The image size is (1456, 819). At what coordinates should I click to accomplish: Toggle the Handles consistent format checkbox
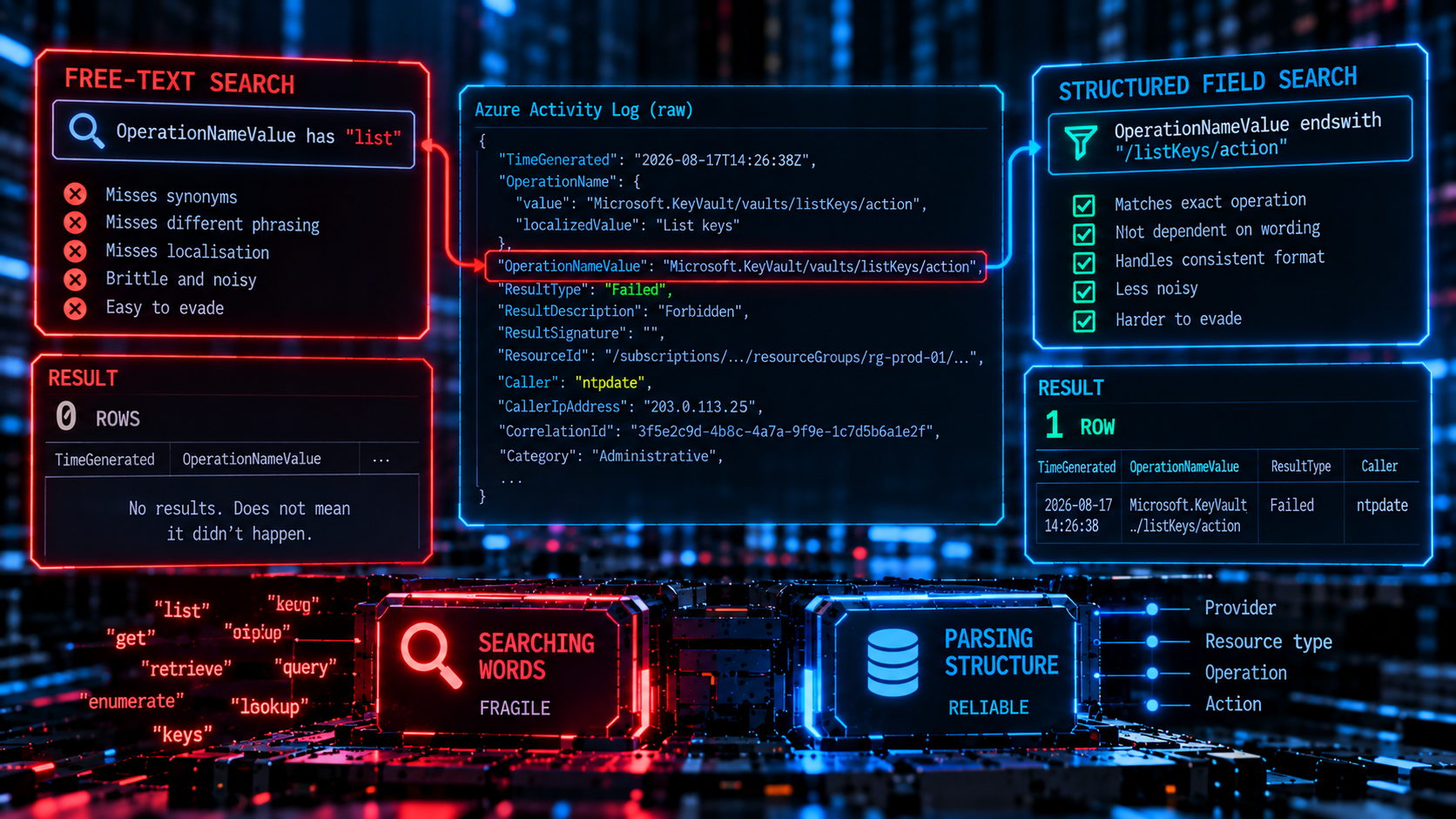click(1083, 262)
